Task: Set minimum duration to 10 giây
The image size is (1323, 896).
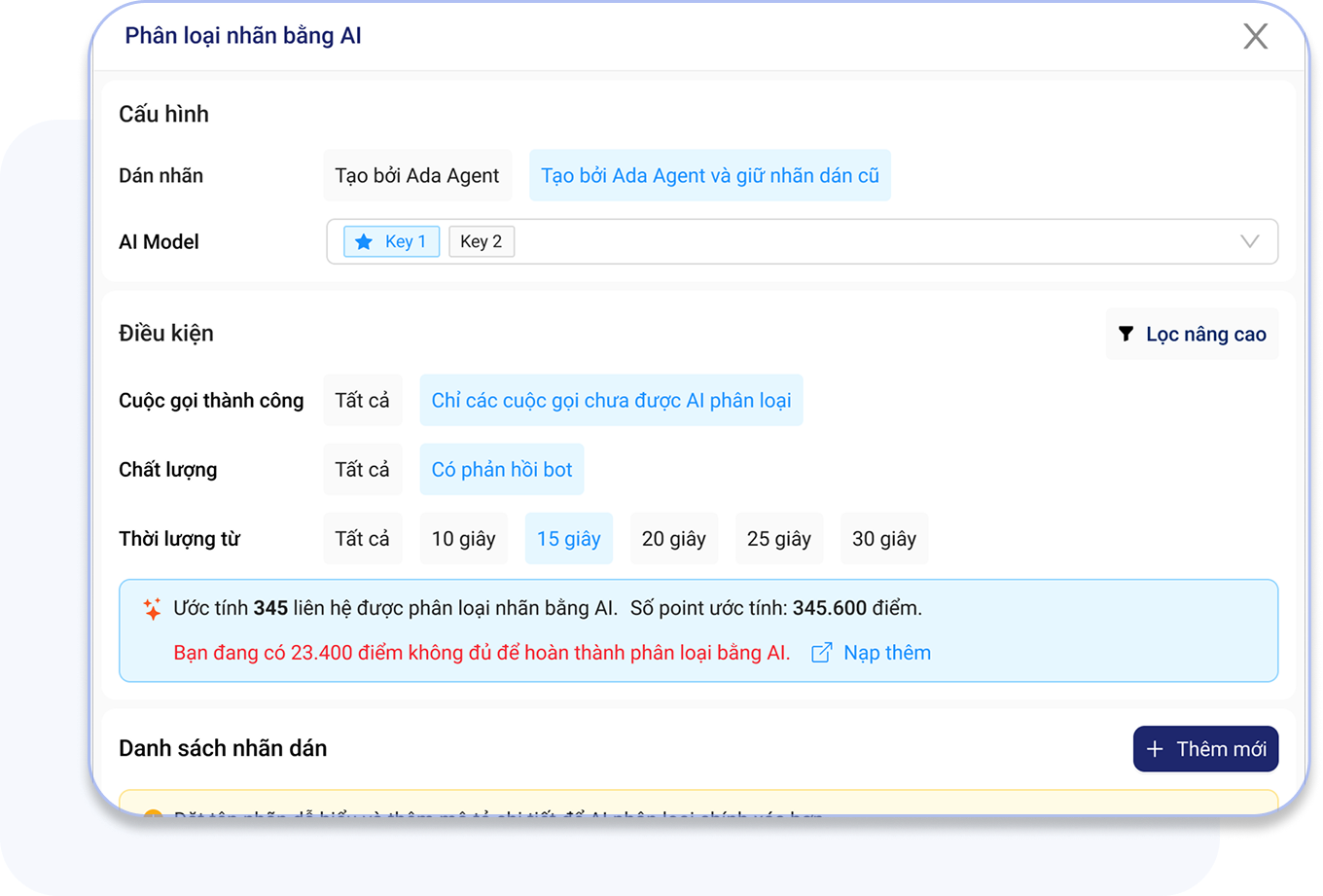Action: [x=464, y=539]
